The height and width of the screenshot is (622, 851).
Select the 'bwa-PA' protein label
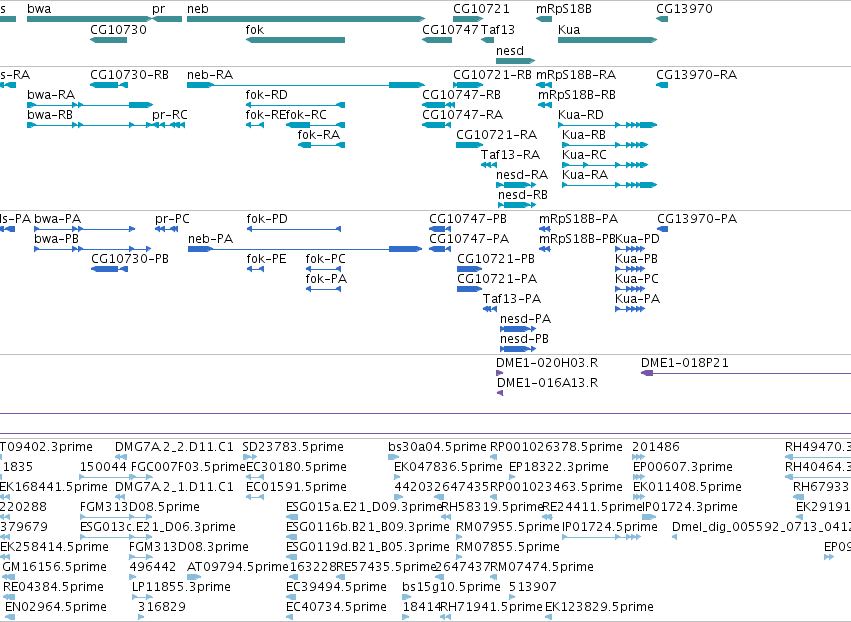click(x=58, y=219)
